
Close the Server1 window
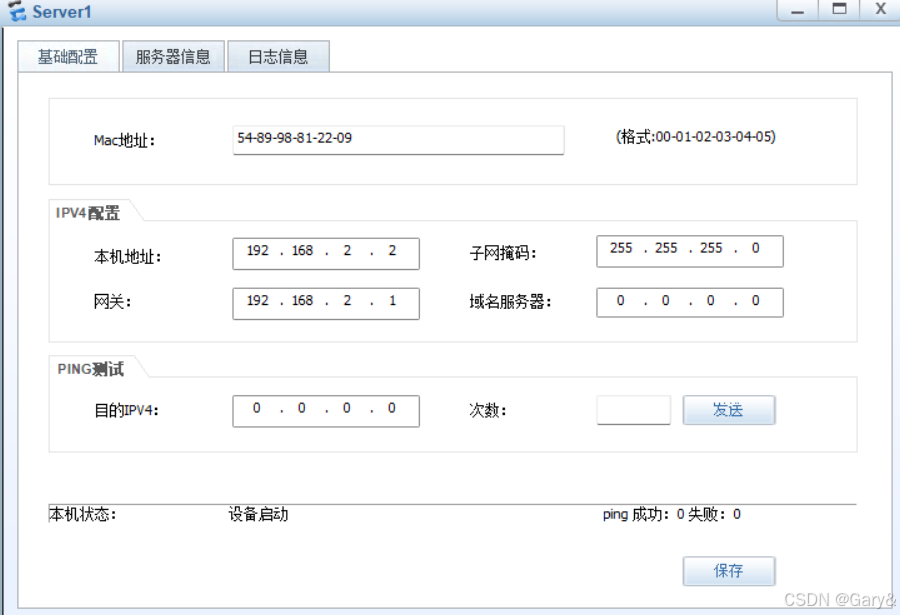coord(880,10)
